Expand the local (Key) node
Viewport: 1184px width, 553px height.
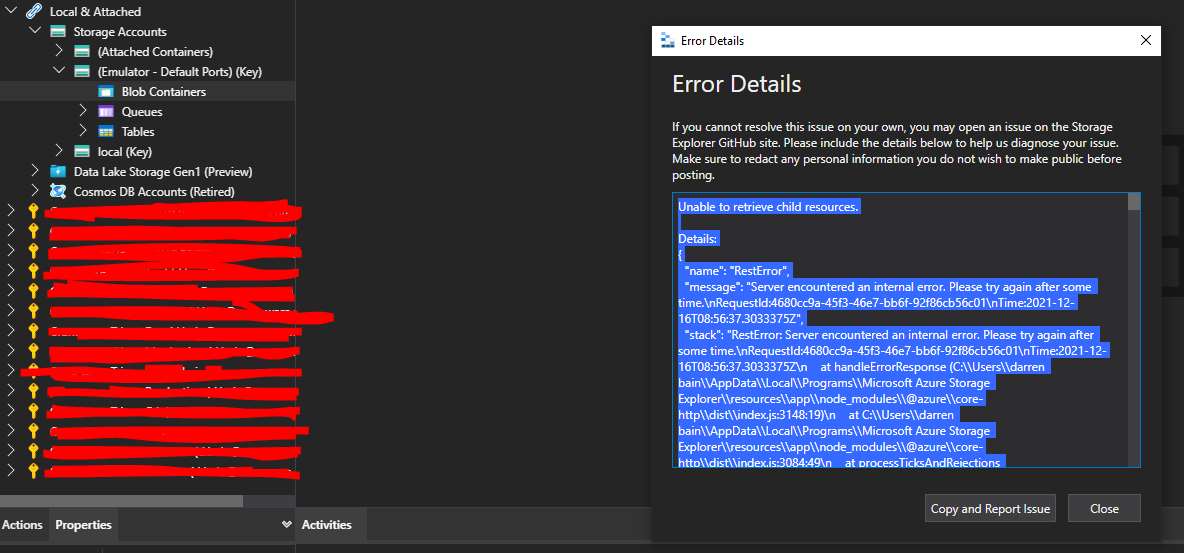[59, 151]
